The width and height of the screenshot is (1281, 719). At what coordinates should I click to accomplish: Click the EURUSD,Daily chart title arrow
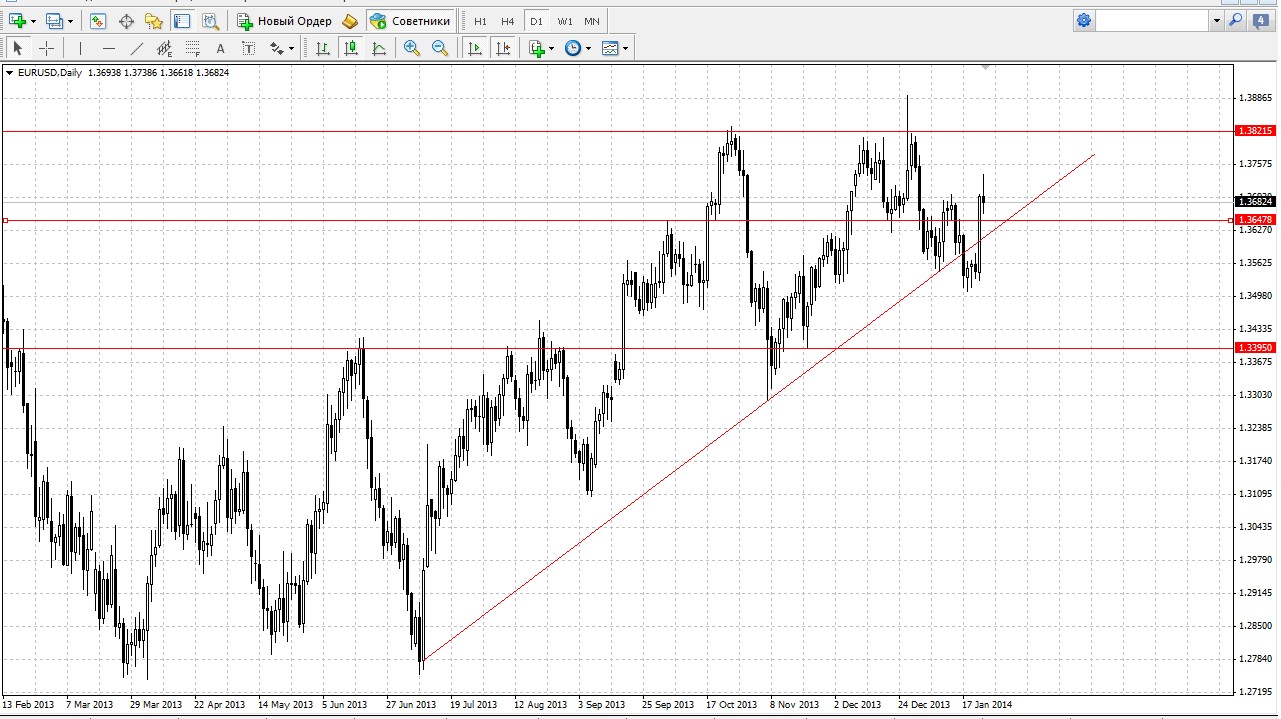(x=9, y=72)
